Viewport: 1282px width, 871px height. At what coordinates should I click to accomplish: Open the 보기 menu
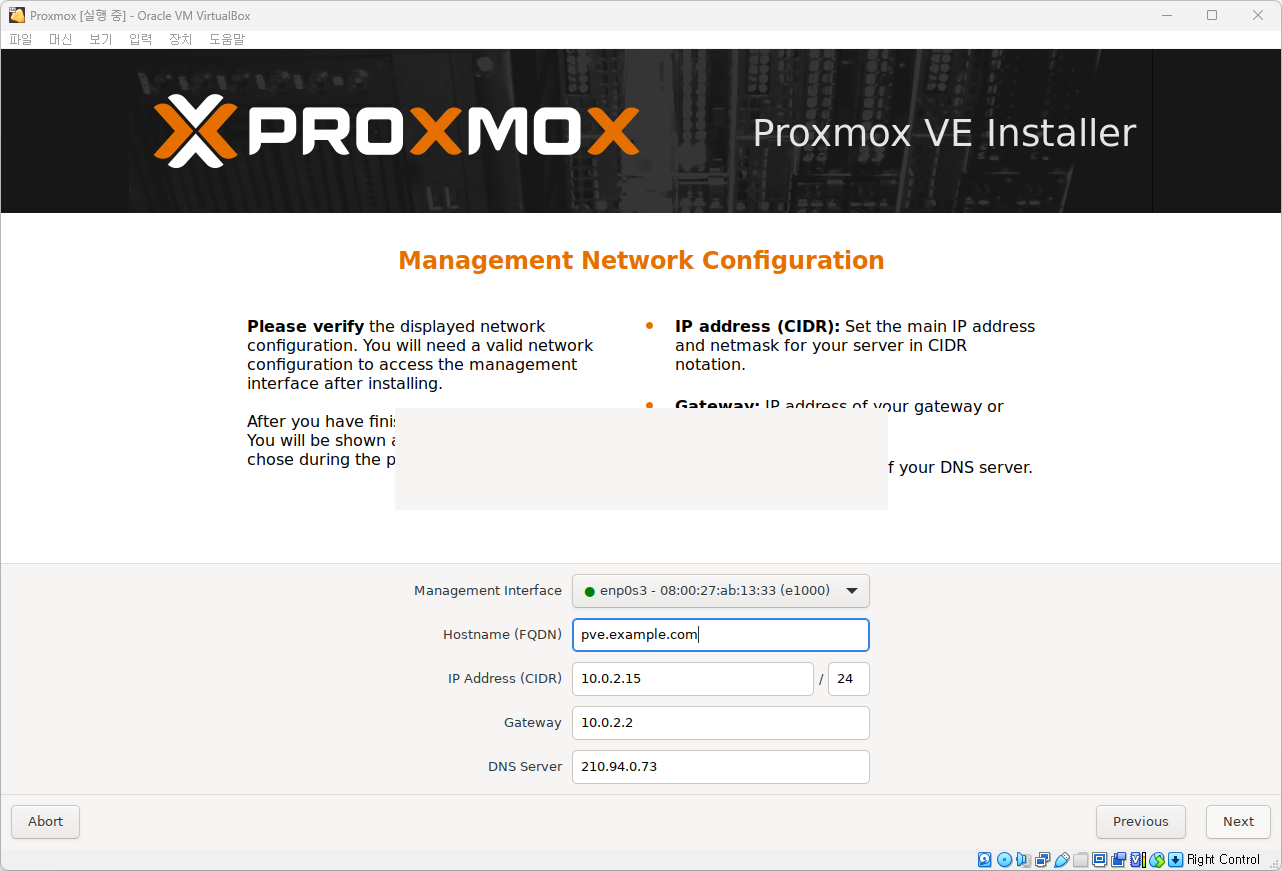[101, 39]
